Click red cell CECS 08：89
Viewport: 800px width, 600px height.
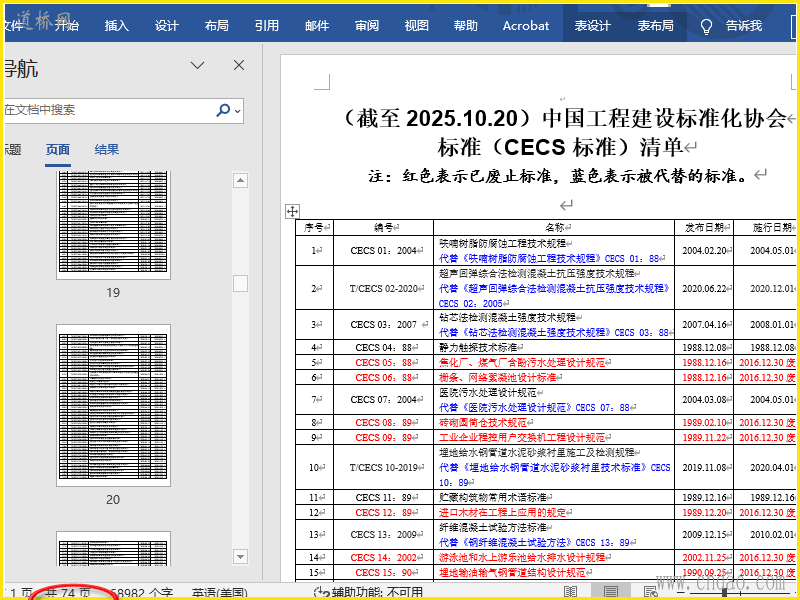coord(384,422)
